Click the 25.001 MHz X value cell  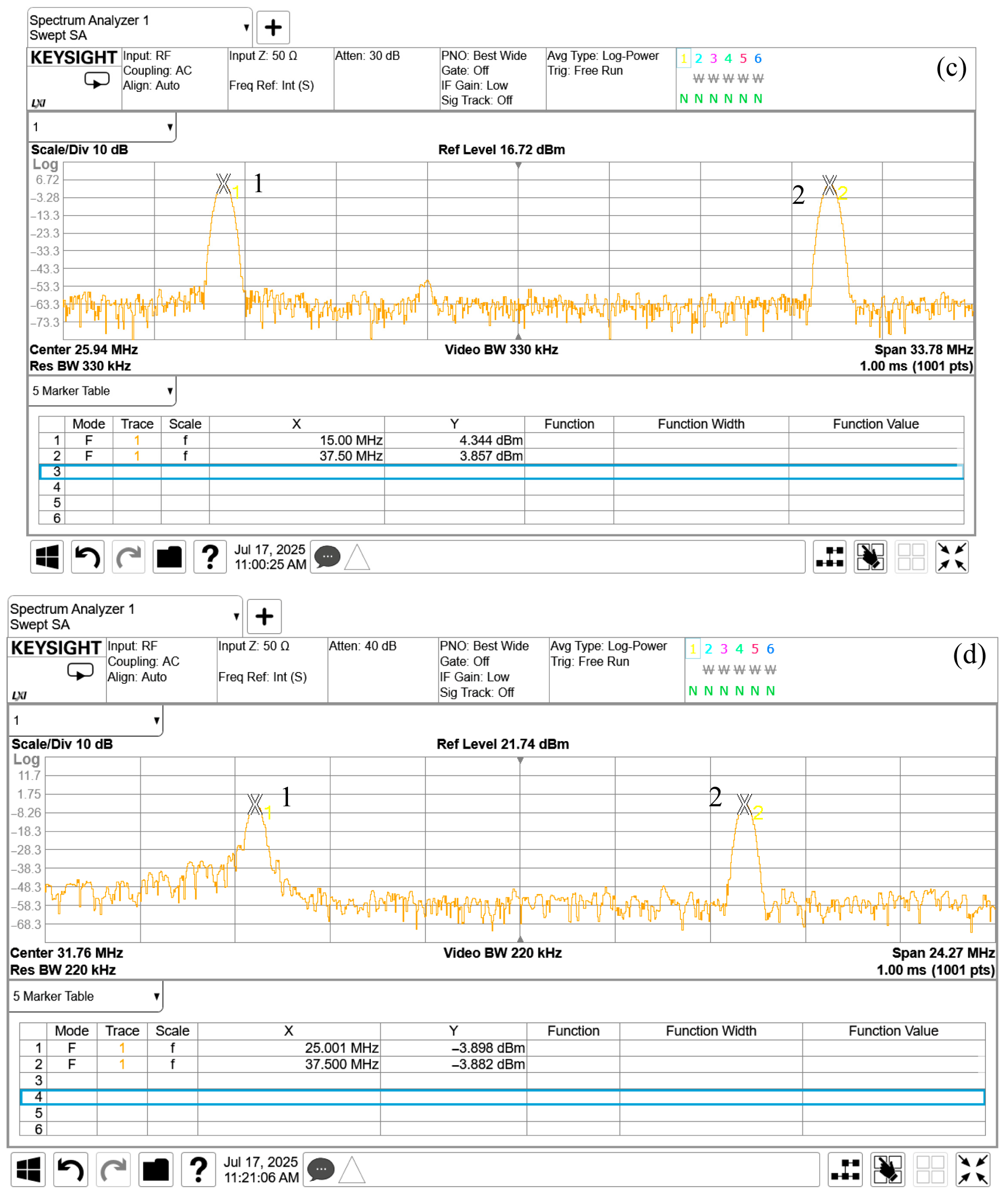coord(289,1048)
